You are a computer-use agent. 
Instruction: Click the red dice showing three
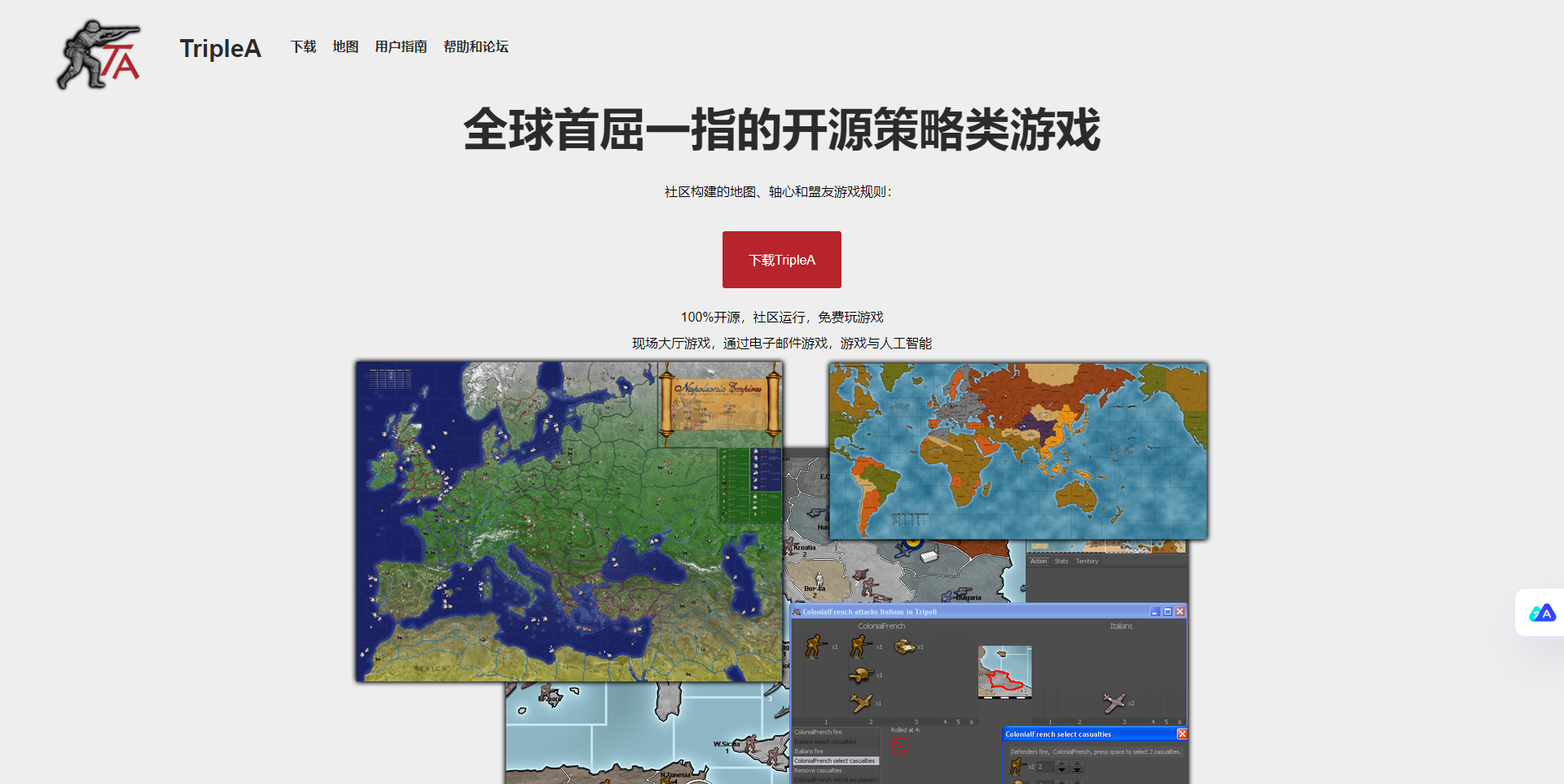(900, 746)
